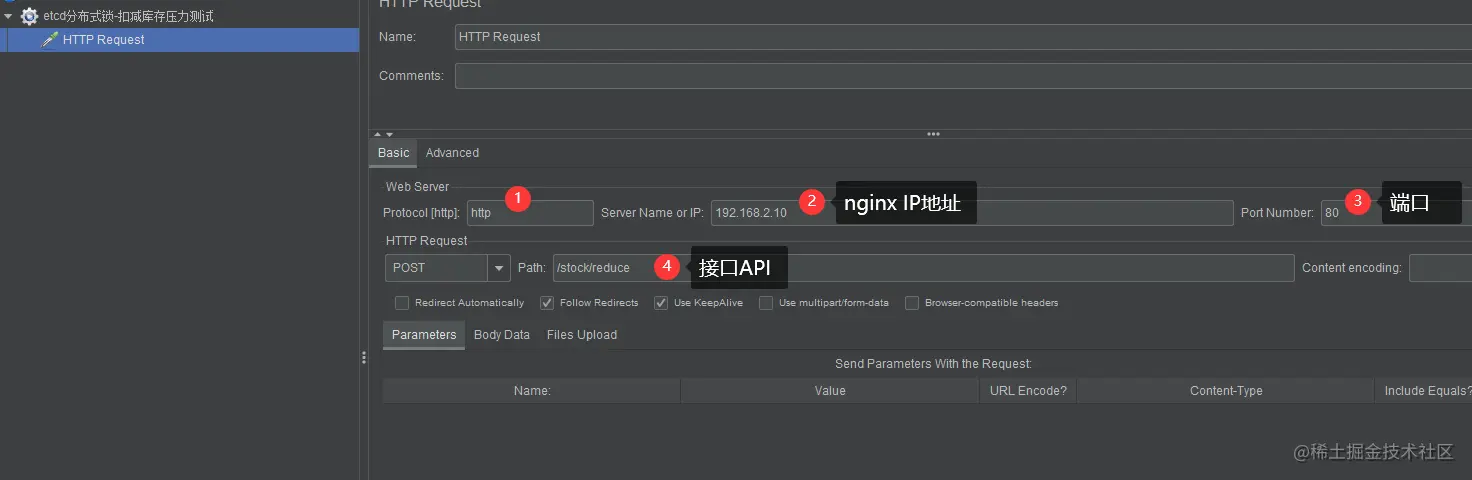Image resolution: width=1472 pixels, height=480 pixels.
Task: Select the etcd分布式锁-扣减库存压力测试 tree node
Action: pos(128,16)
